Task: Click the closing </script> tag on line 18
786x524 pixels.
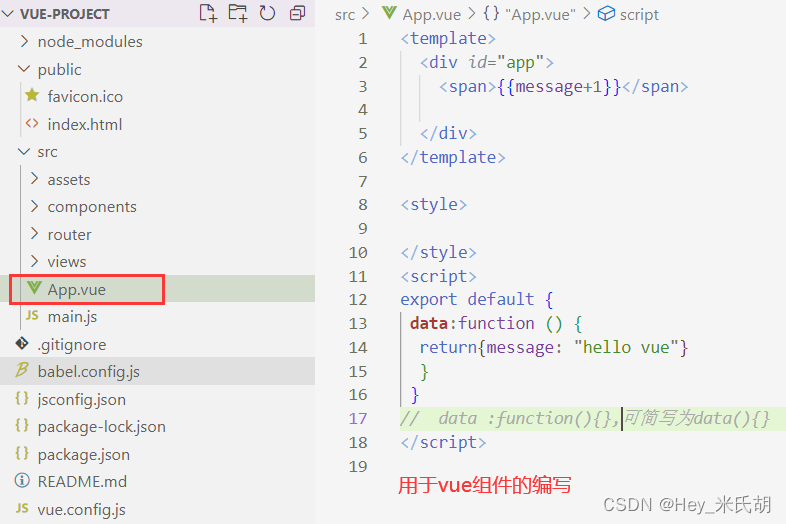Action: [443, 442]
